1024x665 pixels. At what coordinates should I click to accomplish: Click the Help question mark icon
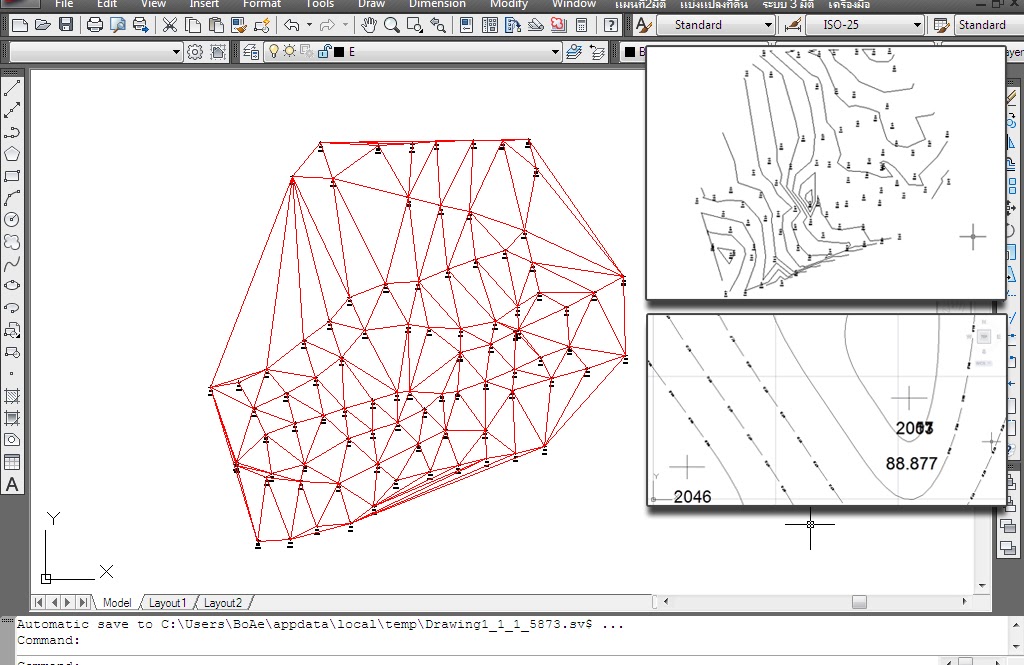coord(611,25)
